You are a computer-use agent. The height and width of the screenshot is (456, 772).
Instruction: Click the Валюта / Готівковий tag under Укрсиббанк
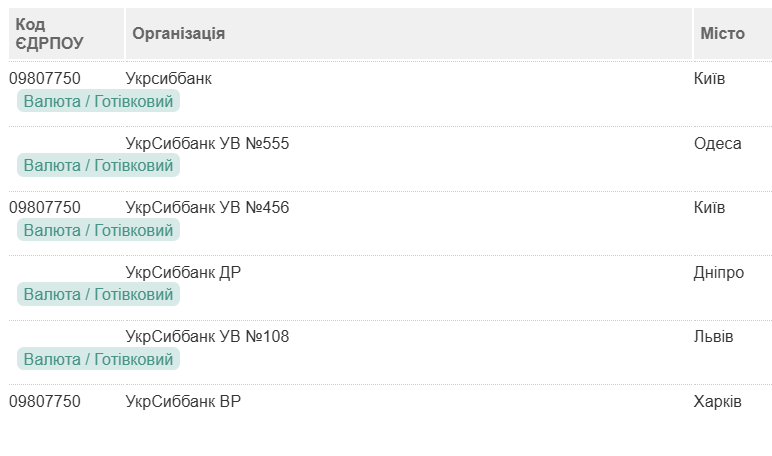pyautogui.click(x=98, y=101)
